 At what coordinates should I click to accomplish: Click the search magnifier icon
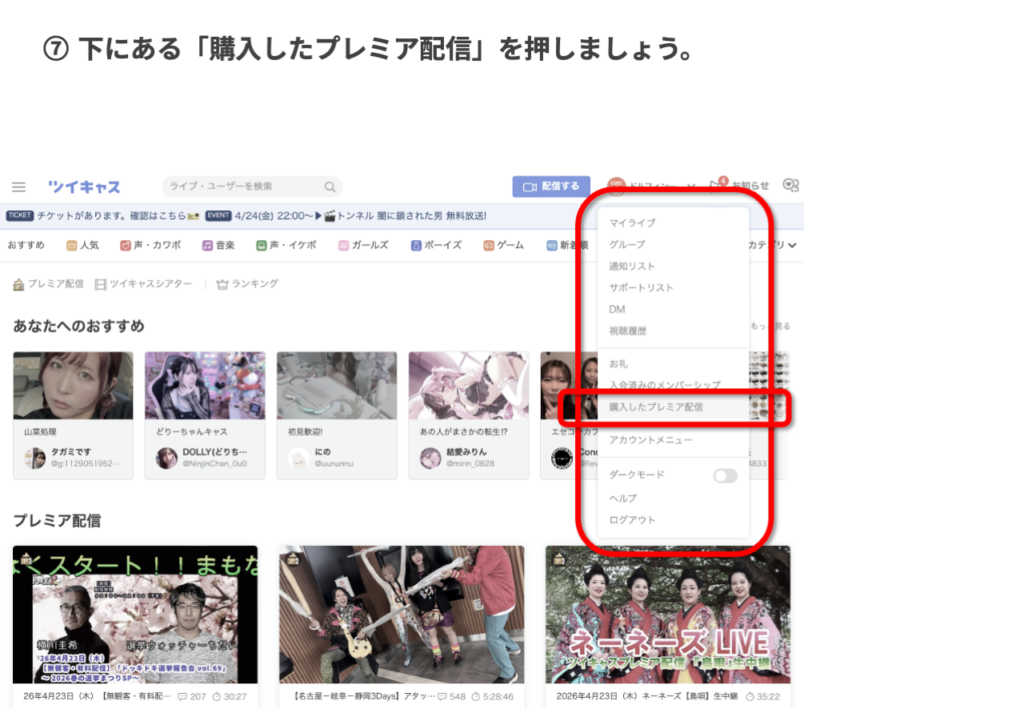330,187
